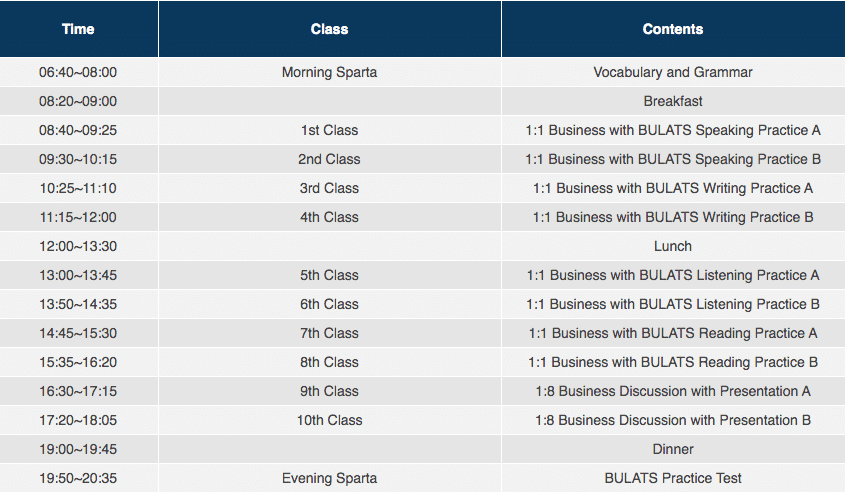Viewport: 849px width, 493px height.
Task: Select the Breakfast row contents
Action: (672, 101)
